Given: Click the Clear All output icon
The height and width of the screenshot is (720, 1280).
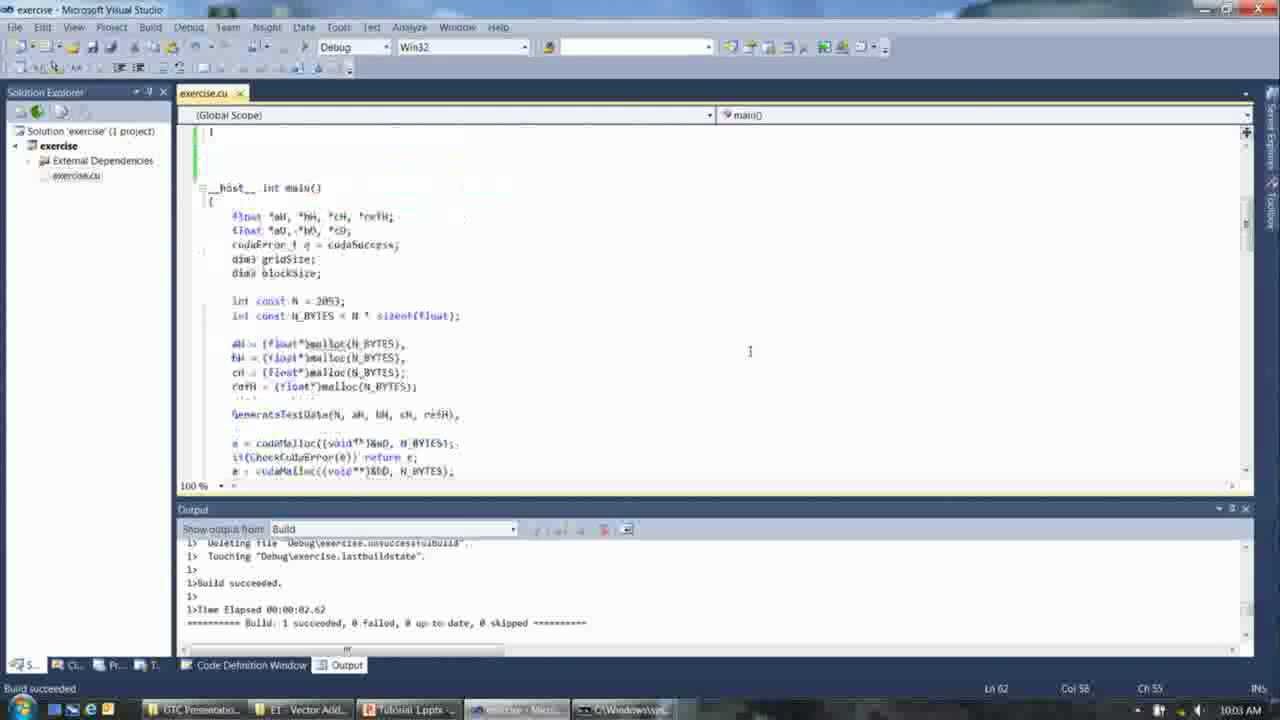Looking at the screenshot, I should (x=604, y=529).
